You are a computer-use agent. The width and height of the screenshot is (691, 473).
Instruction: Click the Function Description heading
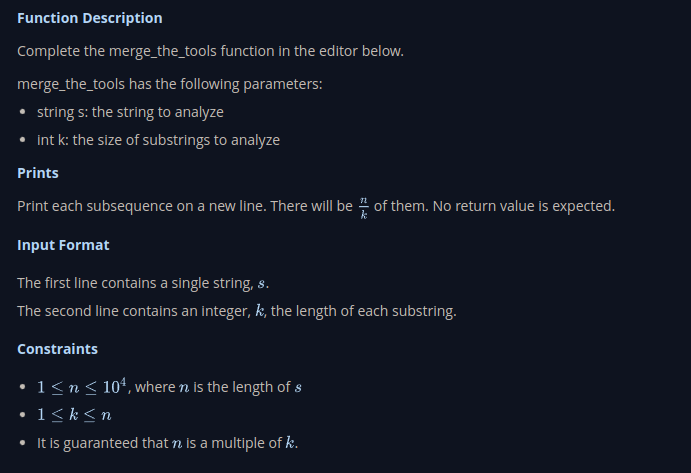(90, 19)
